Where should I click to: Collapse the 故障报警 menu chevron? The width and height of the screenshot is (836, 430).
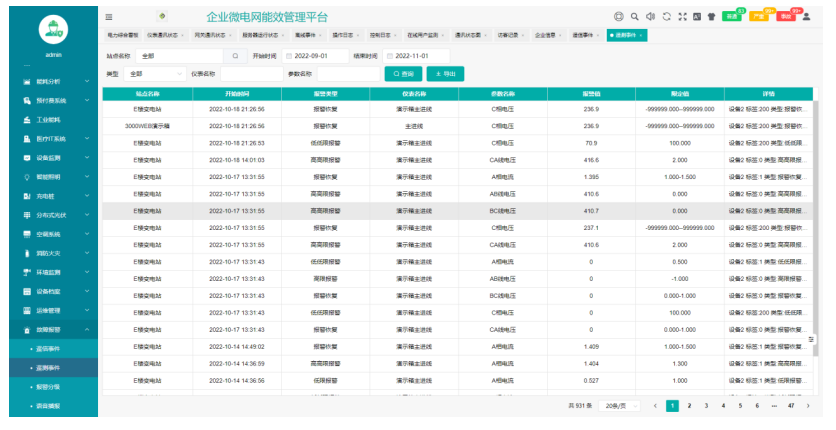87,330
